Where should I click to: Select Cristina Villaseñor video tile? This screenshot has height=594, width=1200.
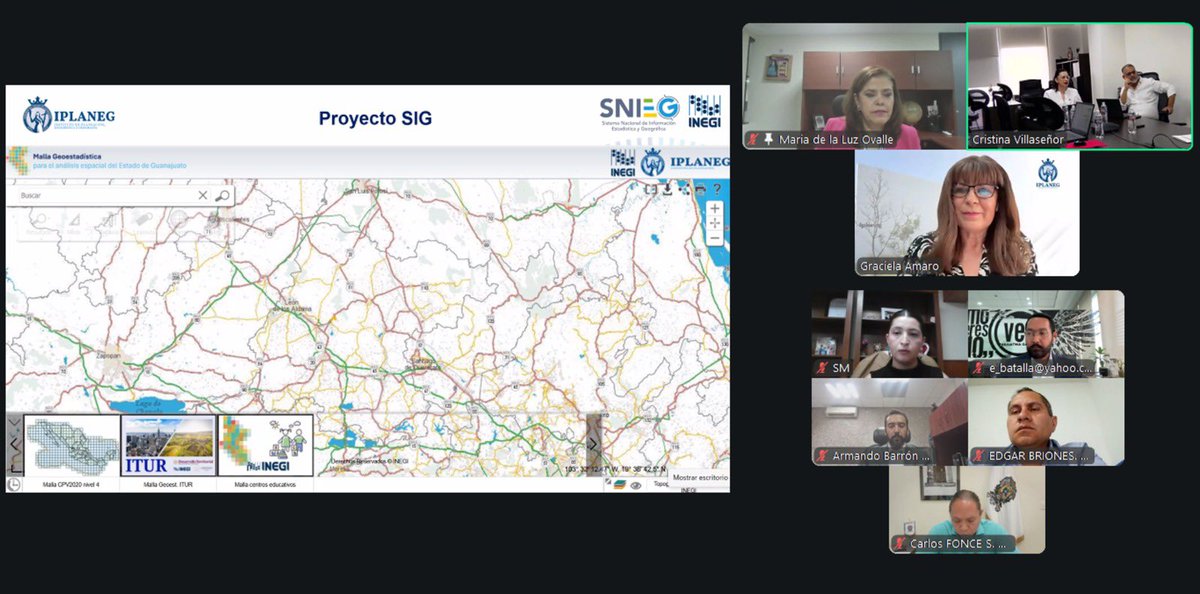(1080, 86)
